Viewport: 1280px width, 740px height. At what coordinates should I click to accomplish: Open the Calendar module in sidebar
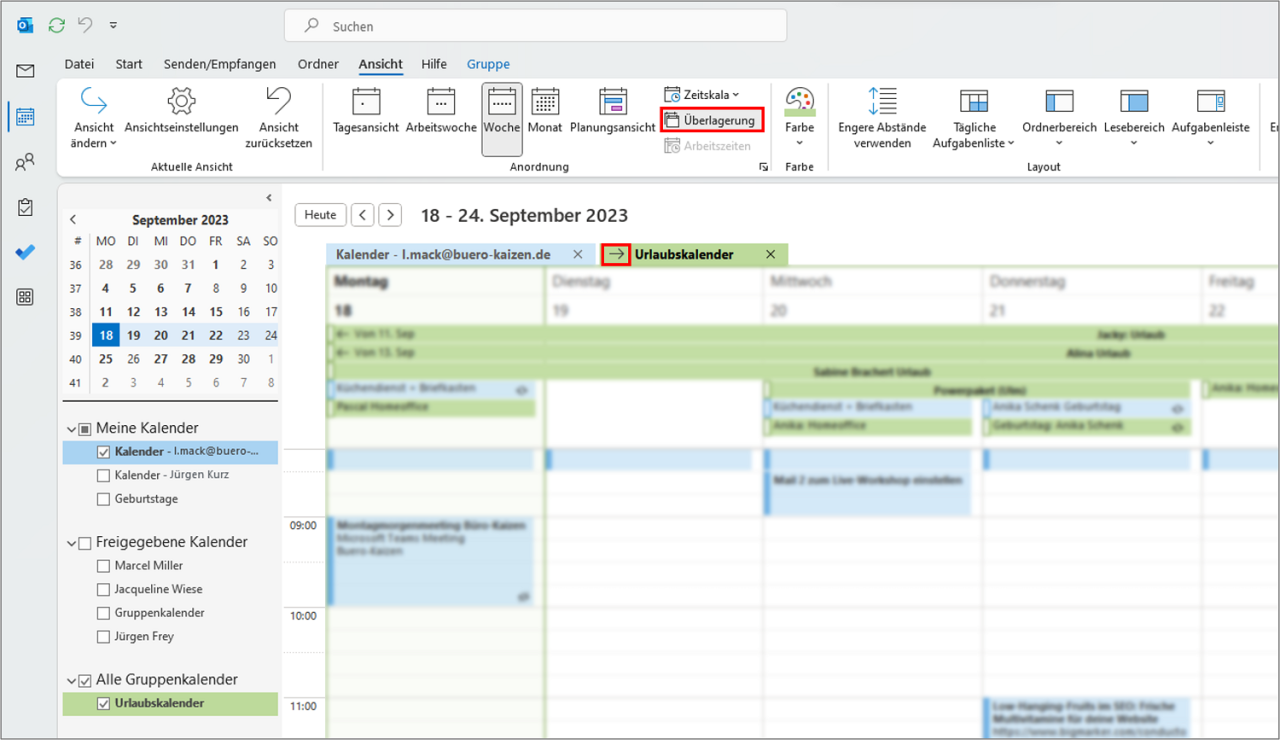(25, 116)
